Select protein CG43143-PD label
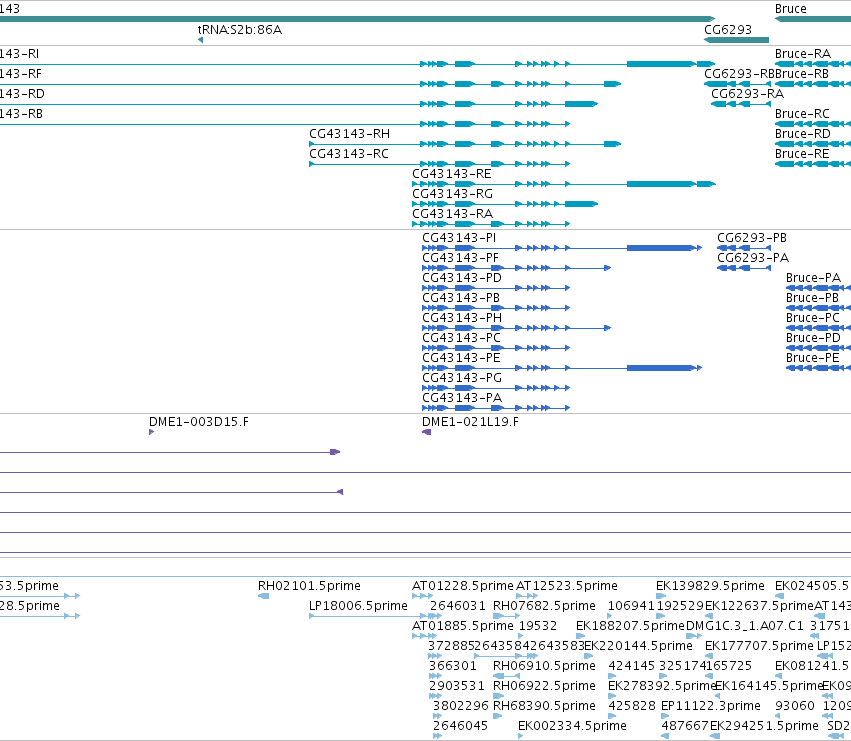 tap(462, 278)
